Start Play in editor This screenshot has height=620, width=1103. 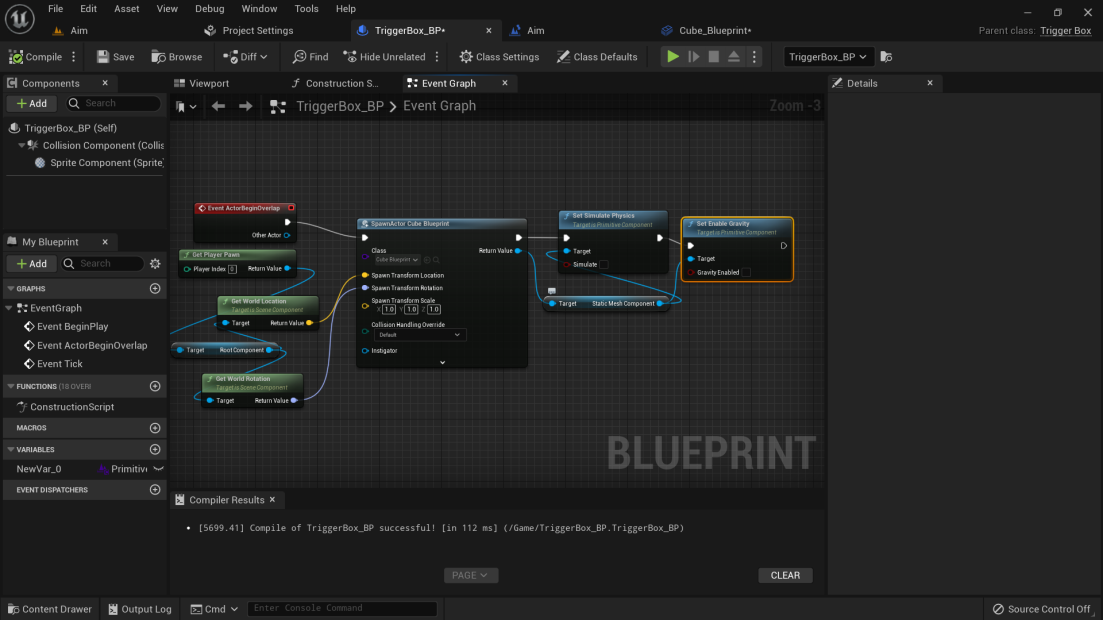point(672,57)
